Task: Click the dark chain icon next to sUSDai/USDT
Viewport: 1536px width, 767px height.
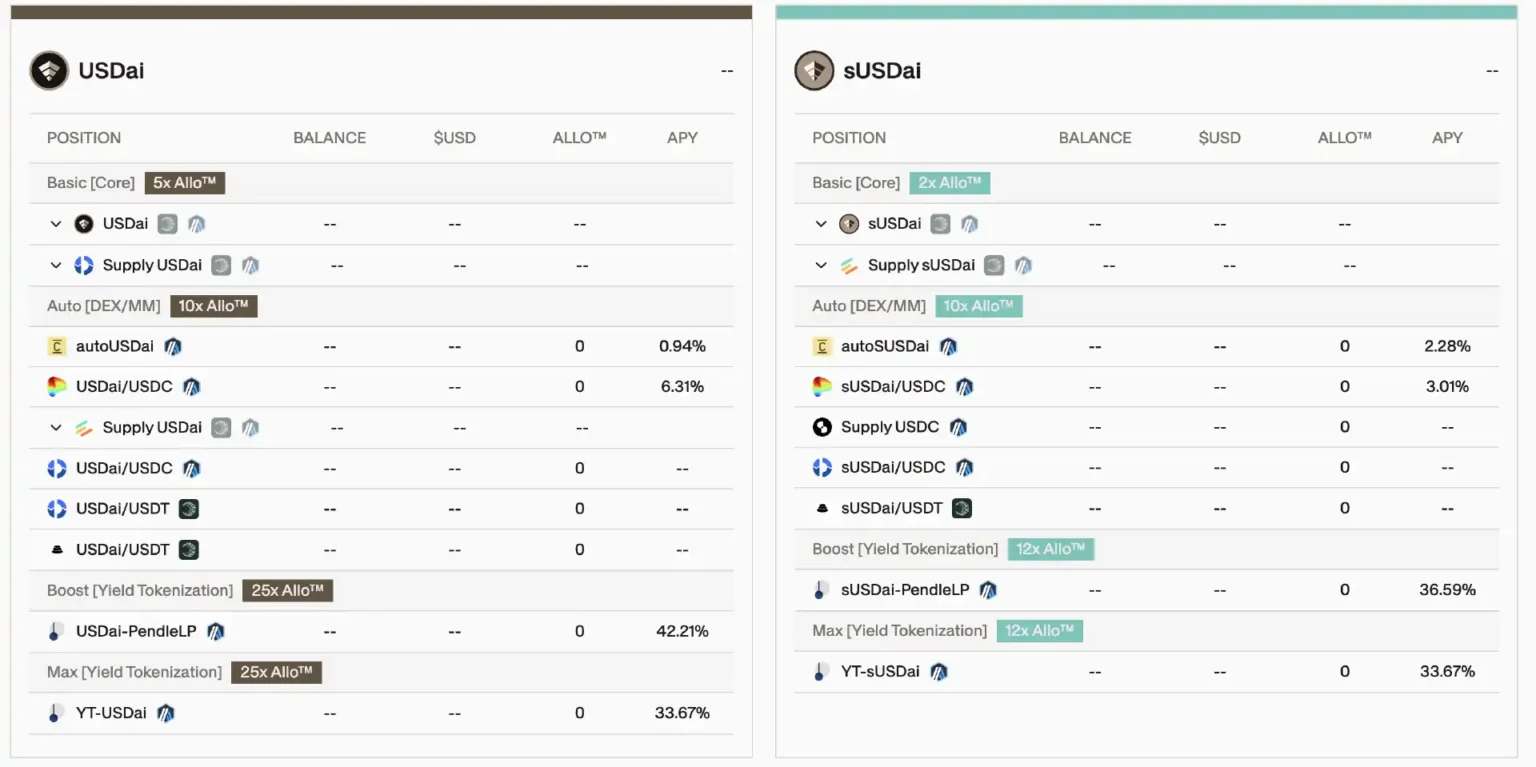Action: (x=961, y=507)
